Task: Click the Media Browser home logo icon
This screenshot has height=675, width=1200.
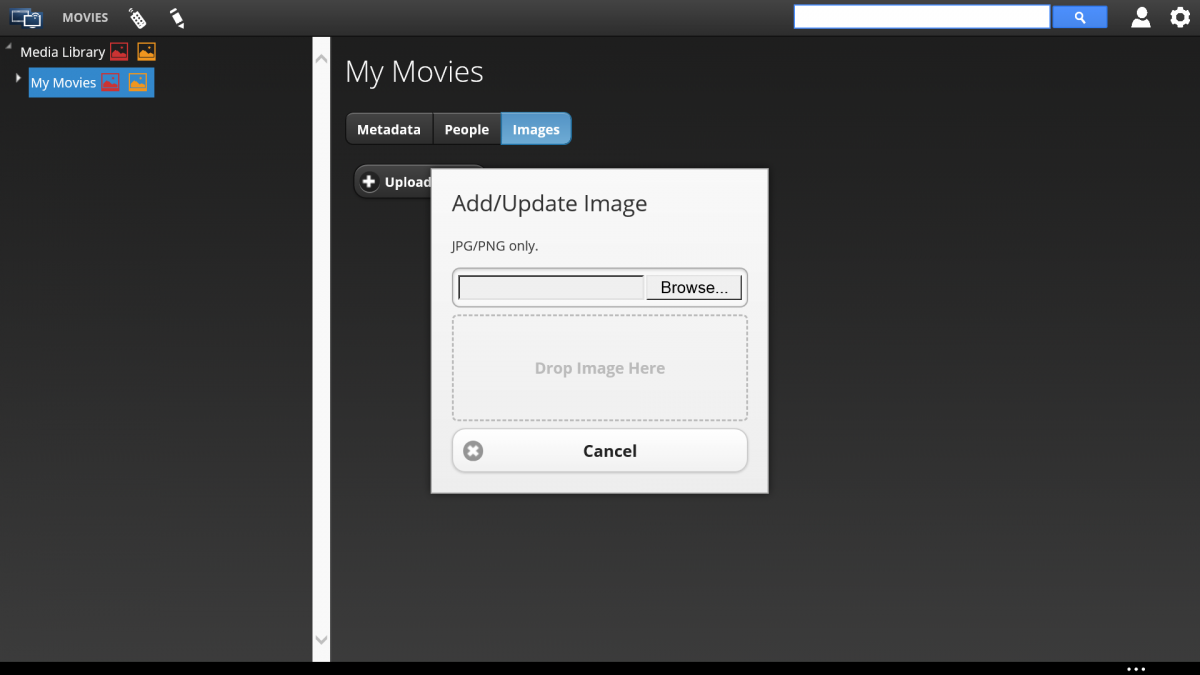Action: coord(27,17)
